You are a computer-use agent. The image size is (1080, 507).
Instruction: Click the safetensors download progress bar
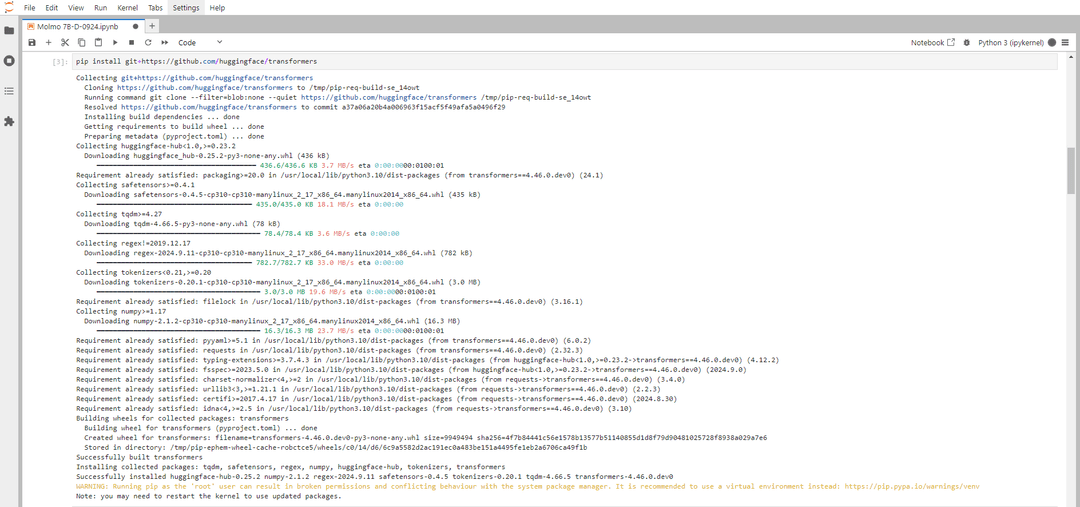(x=174, y=205)
